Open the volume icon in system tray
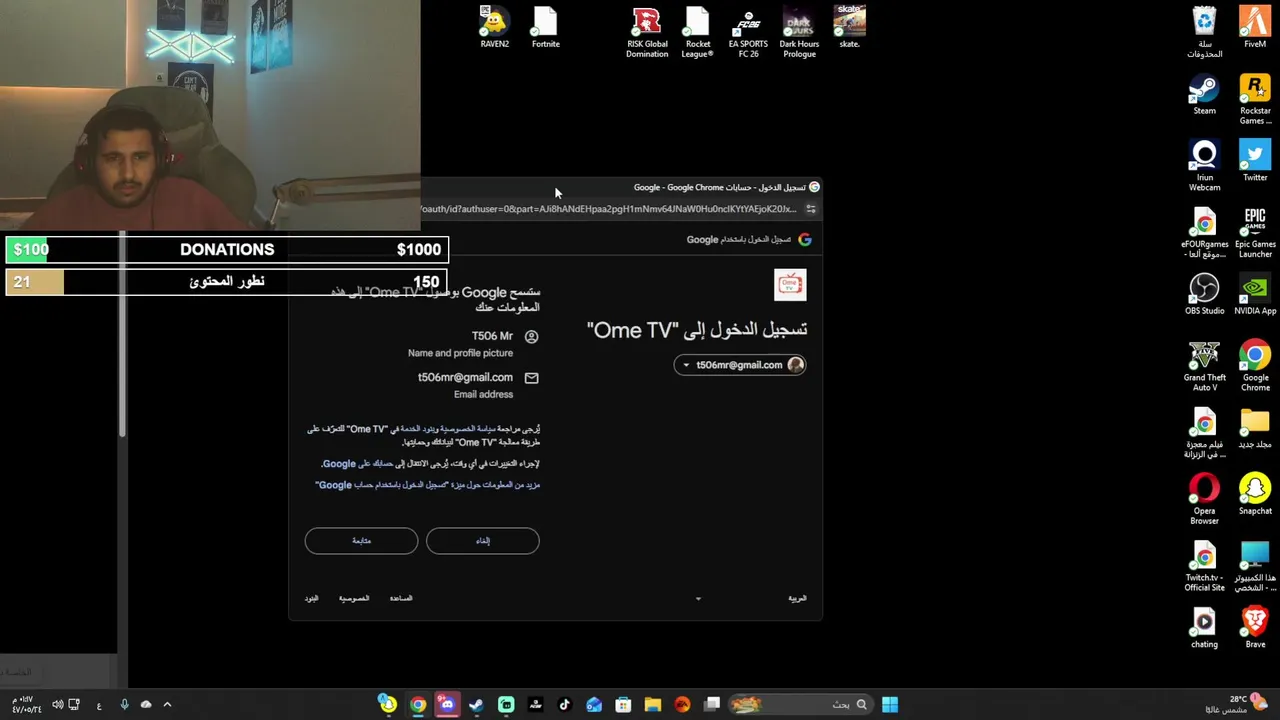Viewport: 1280px width, 720px height. click(58, 705)
